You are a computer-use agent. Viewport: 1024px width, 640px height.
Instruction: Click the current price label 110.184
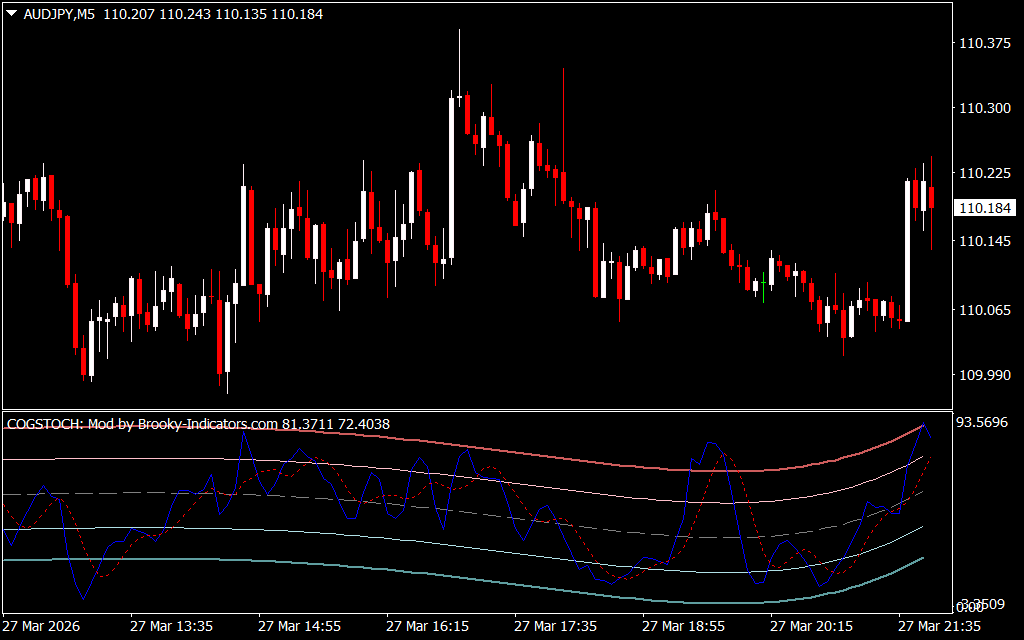point(982,208)
